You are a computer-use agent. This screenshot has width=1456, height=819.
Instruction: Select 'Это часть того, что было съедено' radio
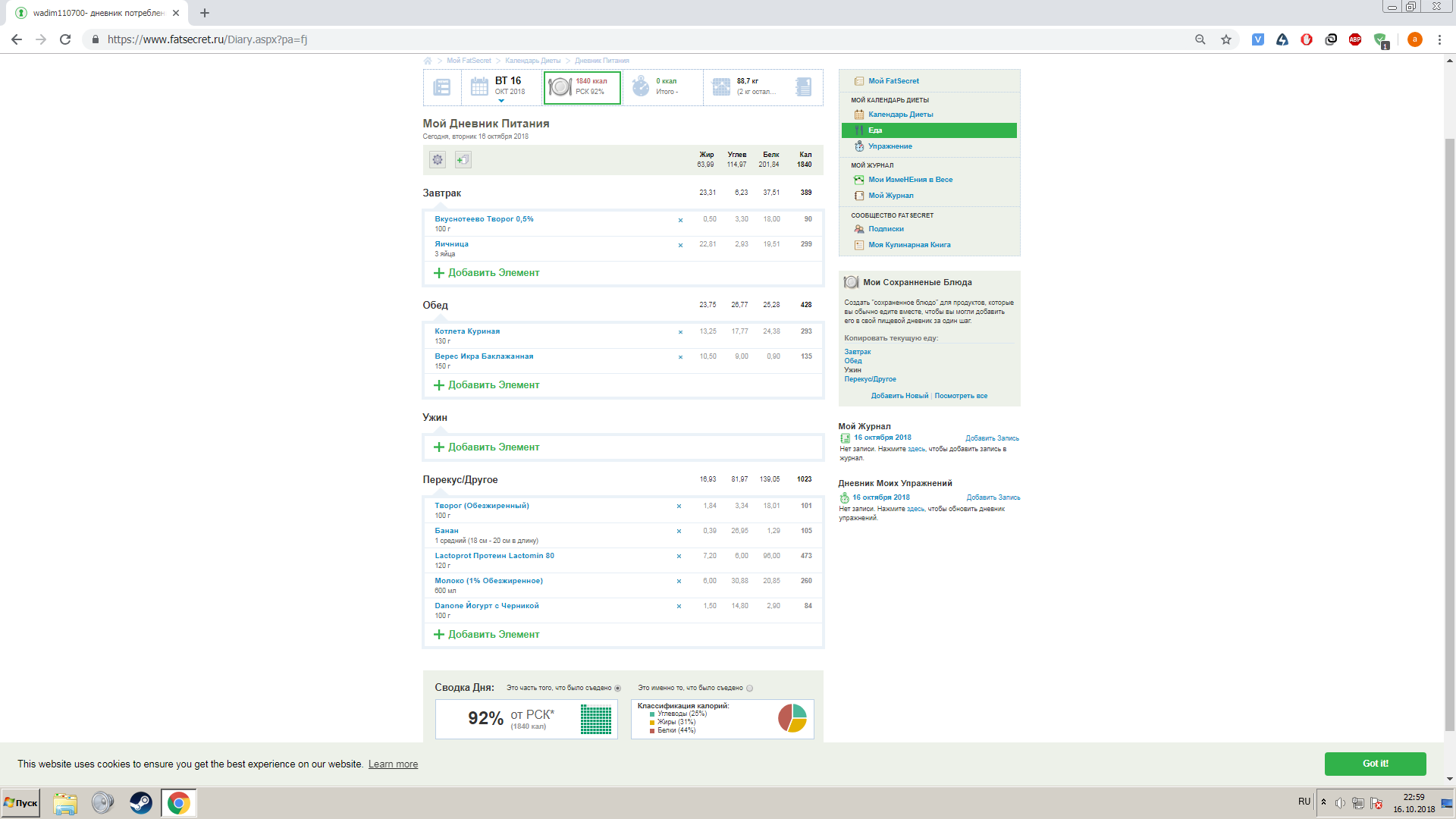click(x=617, y=689)
